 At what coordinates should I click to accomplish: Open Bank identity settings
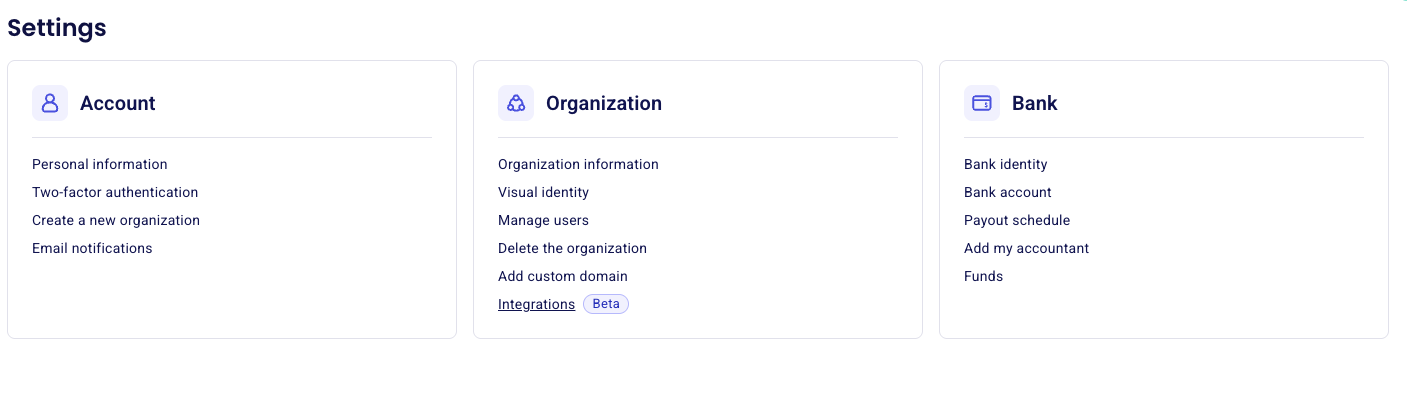click(x=1006, y=164)
